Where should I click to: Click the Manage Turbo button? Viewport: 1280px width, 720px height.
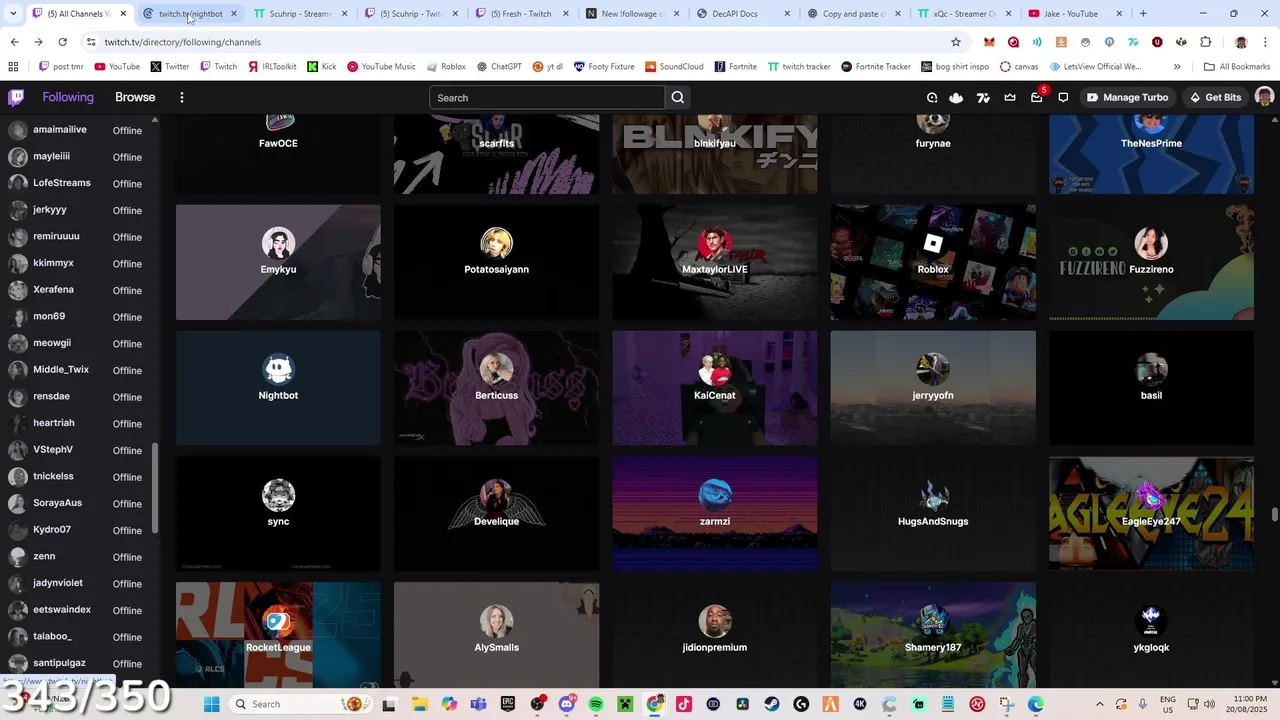tap(1128, 97)
